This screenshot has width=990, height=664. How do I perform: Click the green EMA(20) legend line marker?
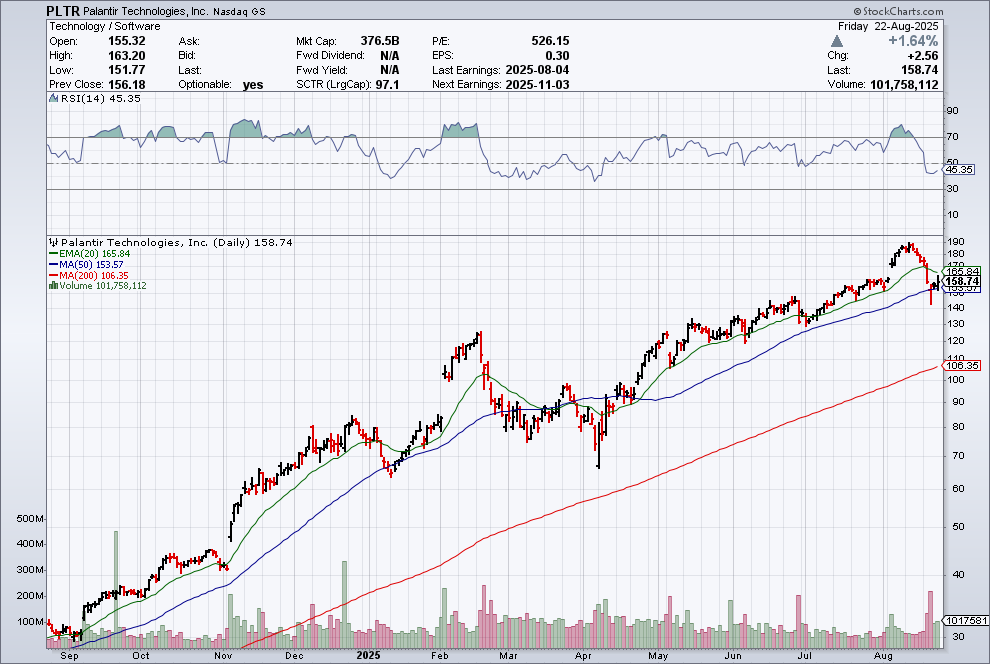pyautogui.click(x=54, y=254)
